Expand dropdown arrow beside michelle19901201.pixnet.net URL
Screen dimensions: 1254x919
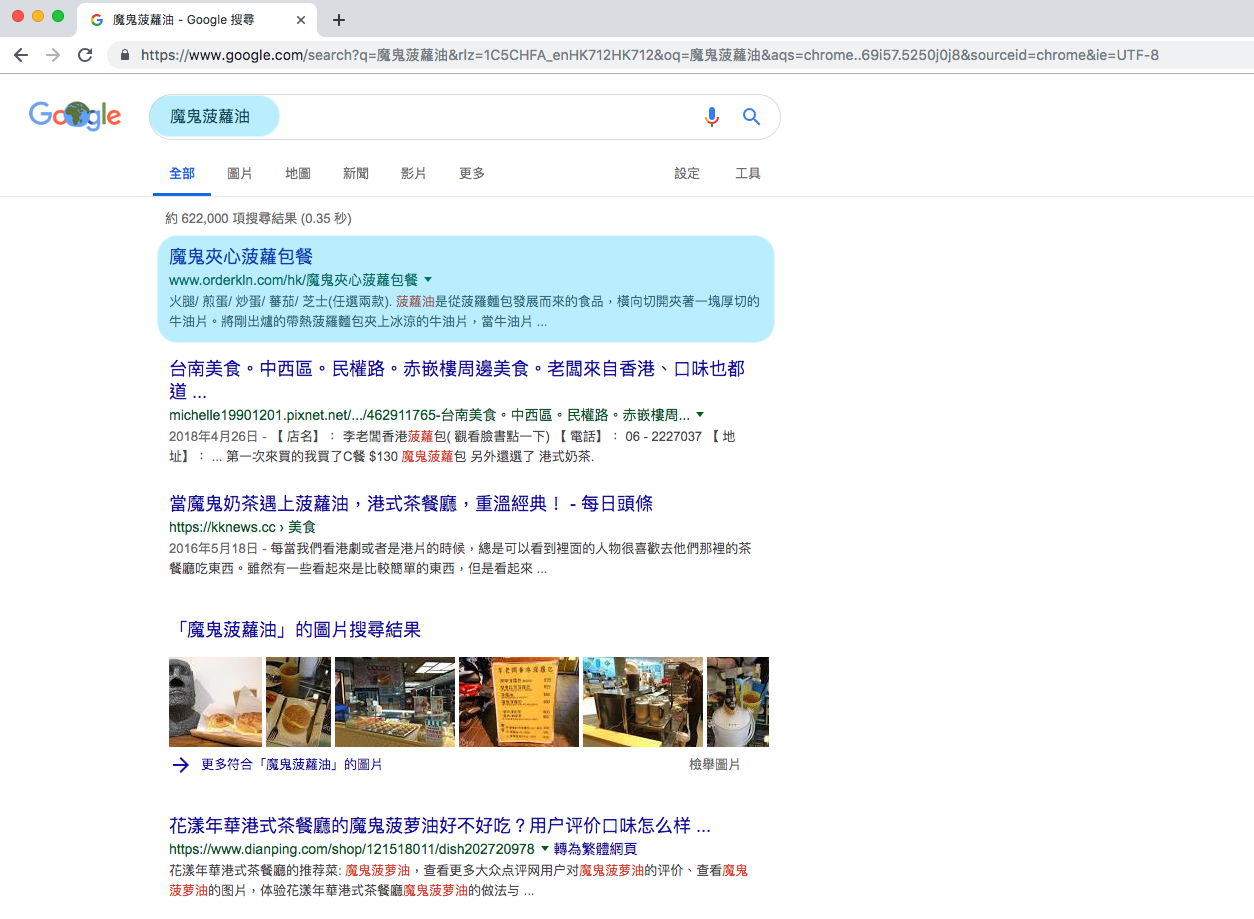(700, 414)
